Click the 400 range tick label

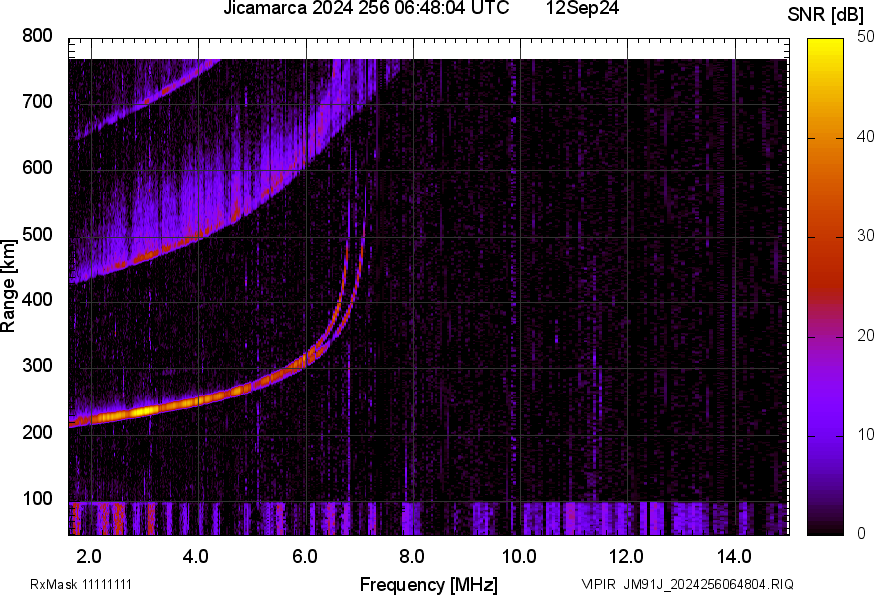[37, 299]
